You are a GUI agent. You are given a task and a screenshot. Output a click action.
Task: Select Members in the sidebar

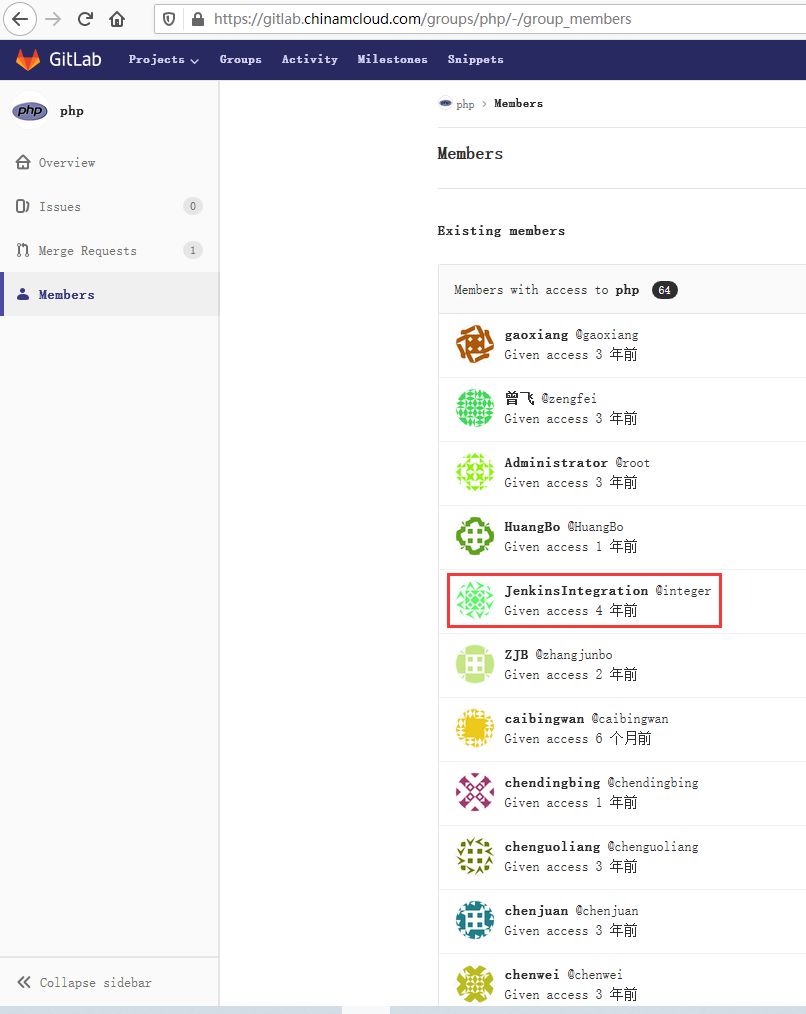[x=109, y=294]
